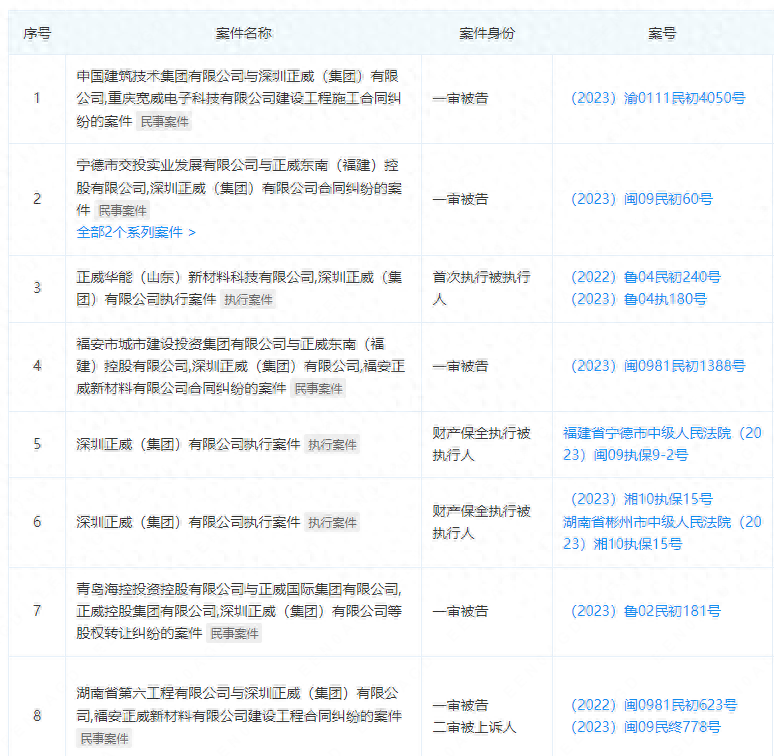This screenshot has height=756, width=774.
Task: Open 福建省宁德市中级人民法院 闽09执保9-2号 link
Action: 662,444
